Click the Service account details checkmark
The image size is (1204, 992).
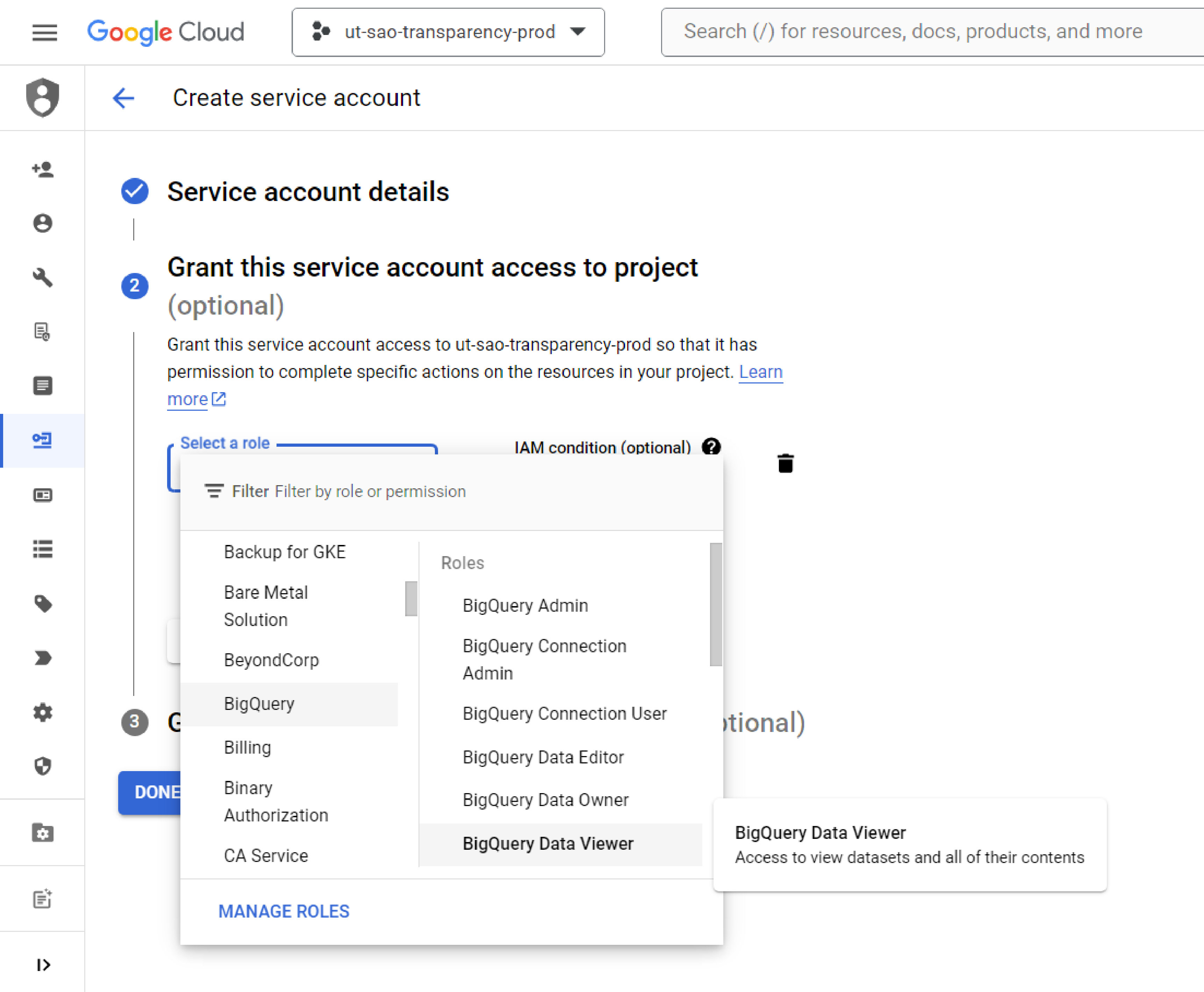(135, 192)
